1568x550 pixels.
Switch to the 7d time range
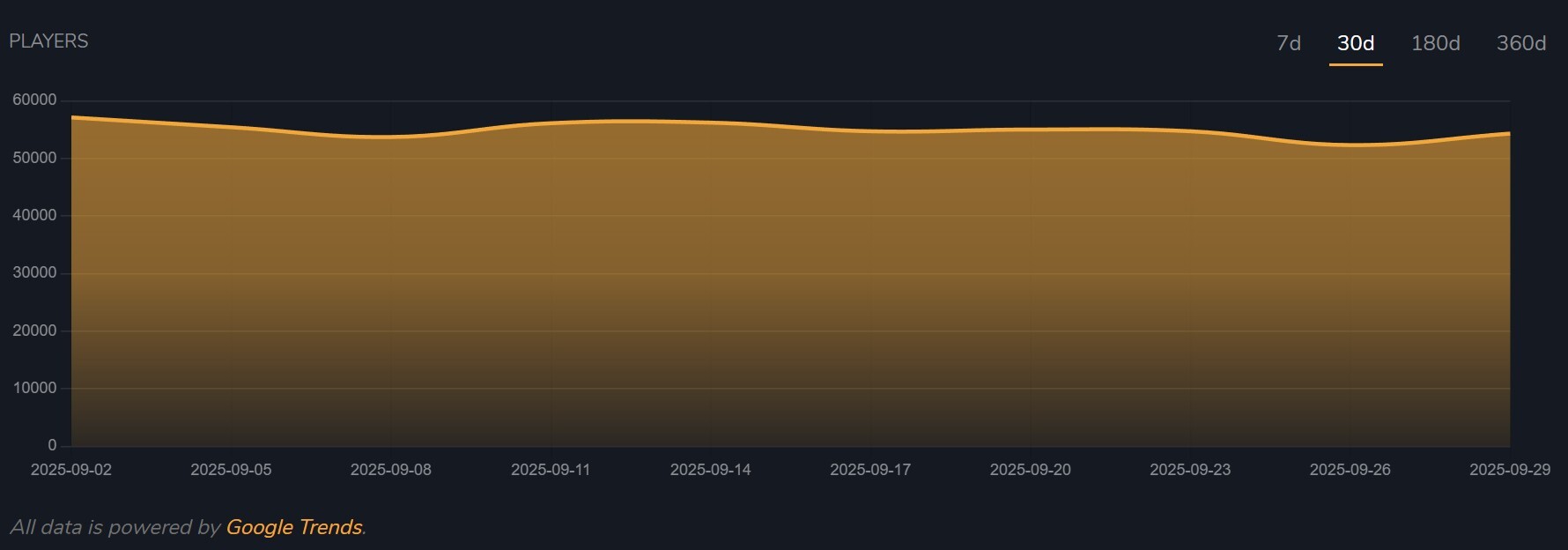[1288, 43]
